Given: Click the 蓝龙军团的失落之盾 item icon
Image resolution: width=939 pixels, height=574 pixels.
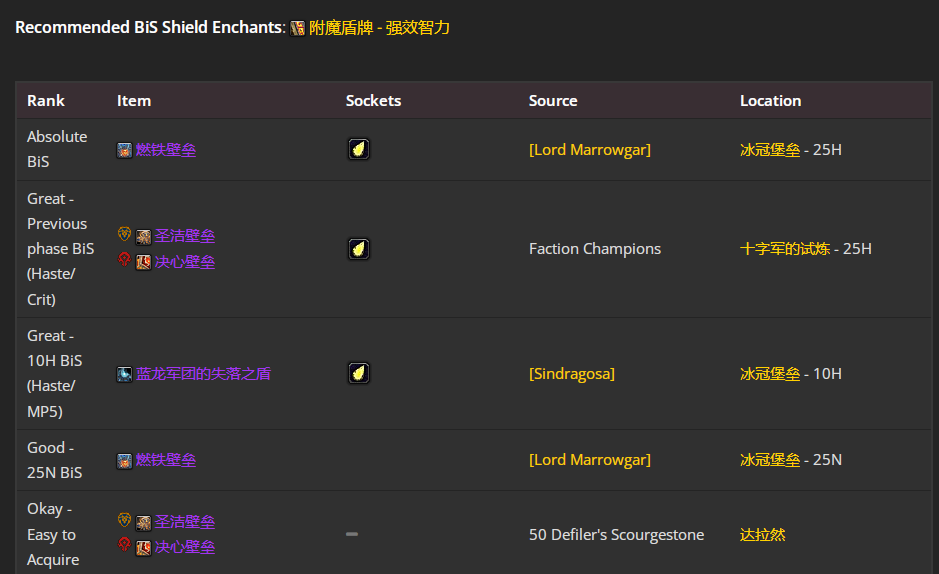Looking at the screenshot, I should [124, 374].
